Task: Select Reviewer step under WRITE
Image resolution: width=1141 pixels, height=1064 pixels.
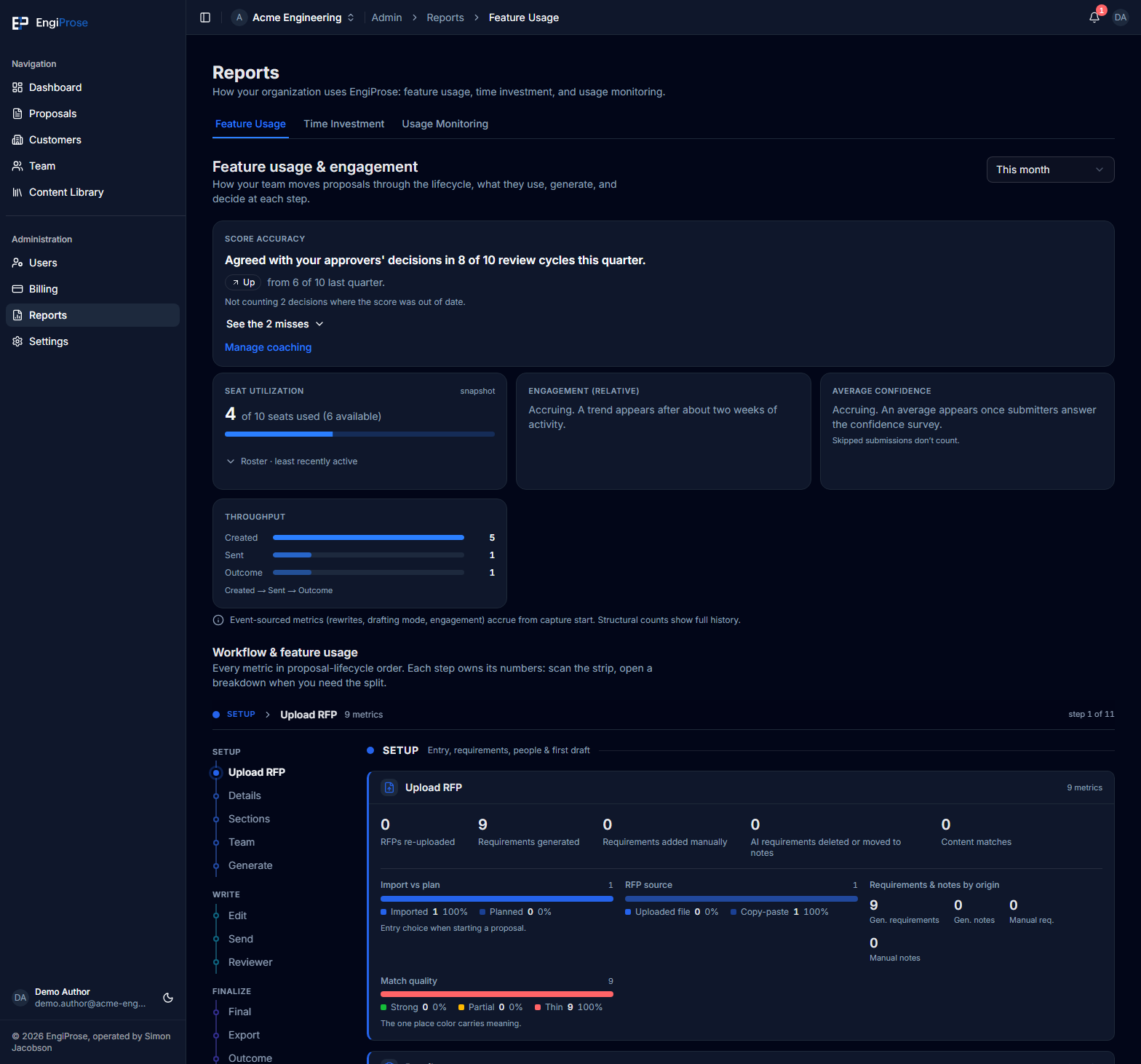Action: click(x=250, y=962)
